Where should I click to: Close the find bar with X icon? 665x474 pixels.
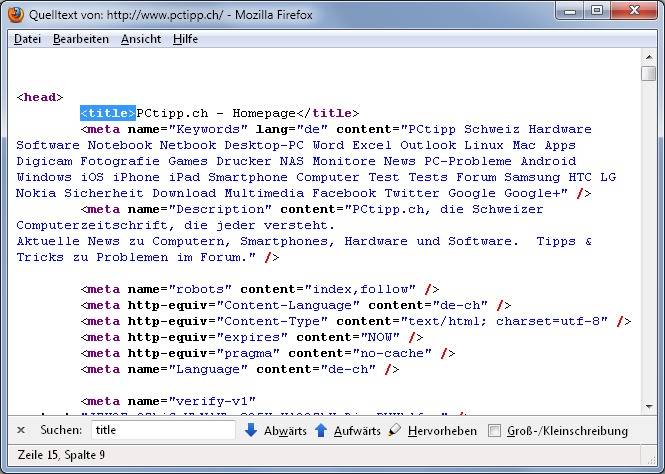(x=21, y=430)
